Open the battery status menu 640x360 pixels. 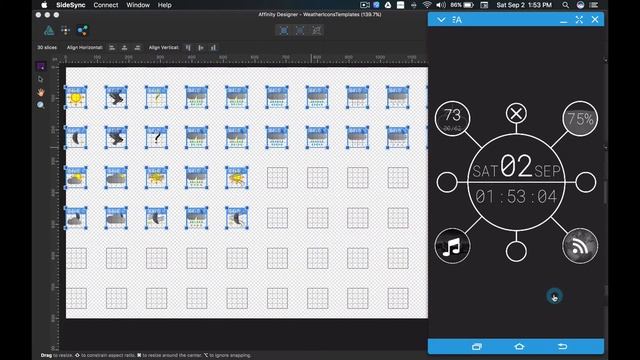462,5
